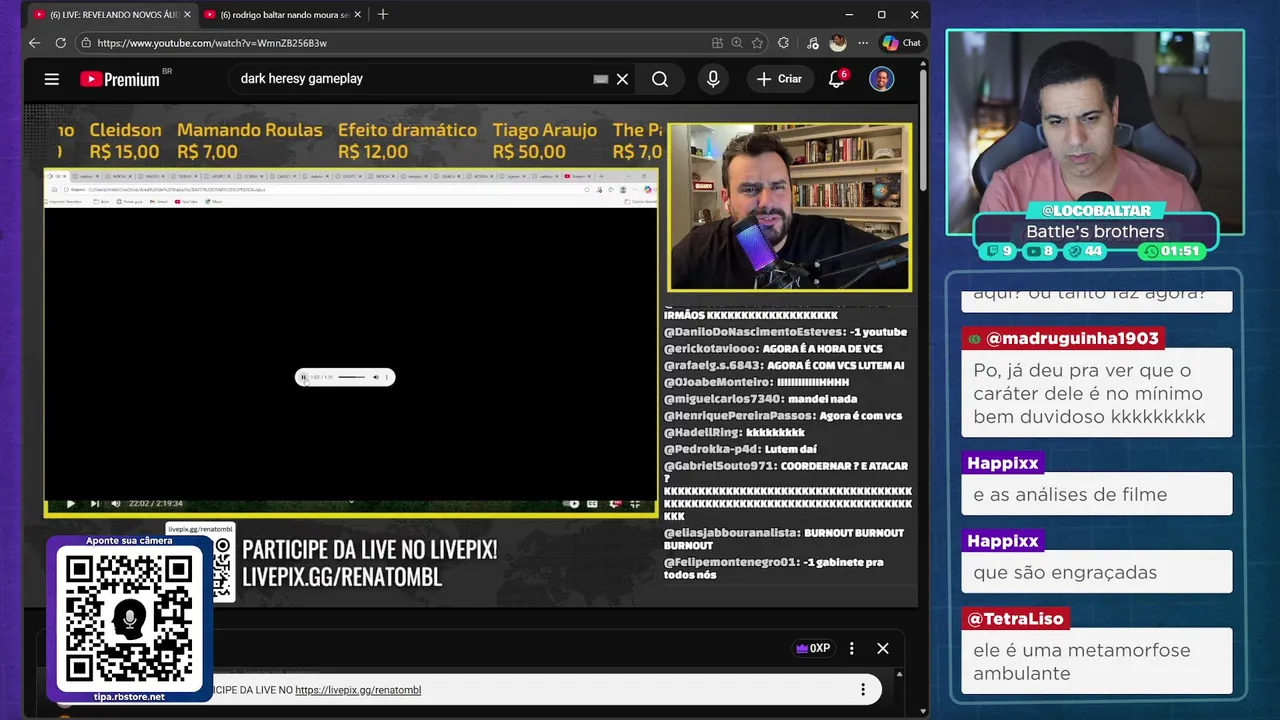The image size is (1280, 720).
Task: Clear the search query with the X
Action: point(622,79)
